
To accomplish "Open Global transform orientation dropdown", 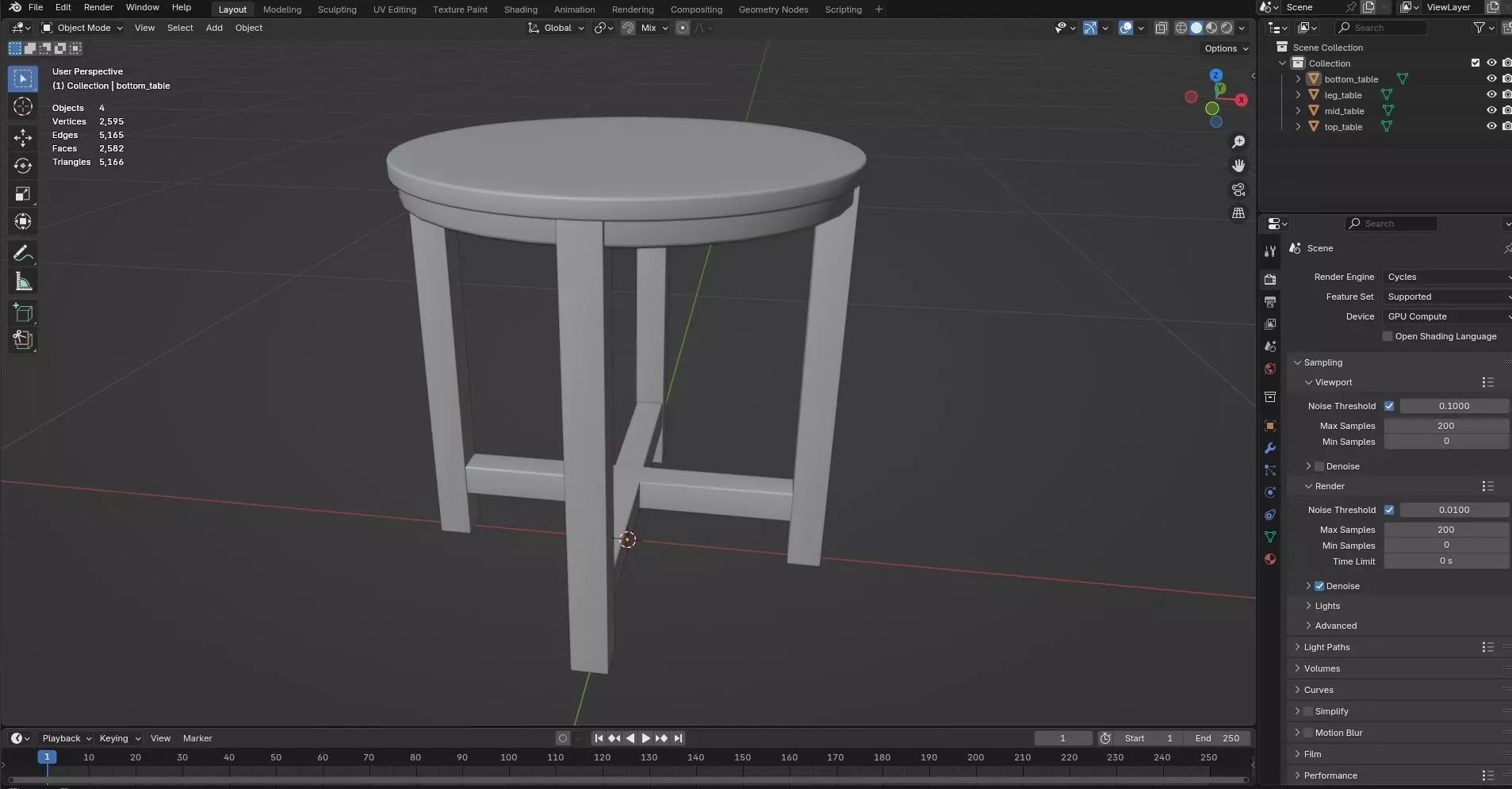I will [x=556, y=28].
